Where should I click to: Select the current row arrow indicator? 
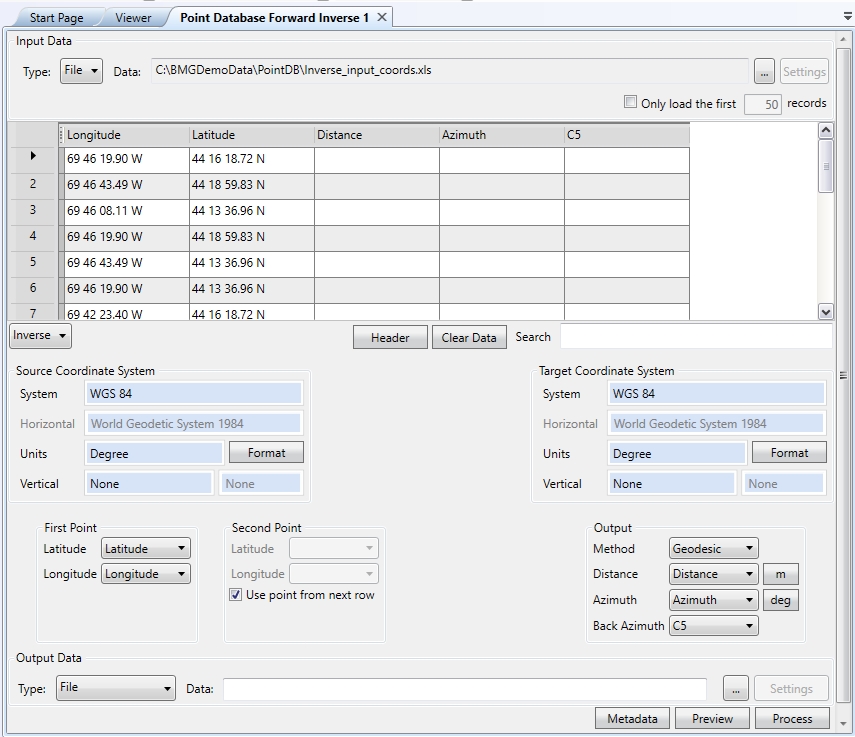point(33,158)
